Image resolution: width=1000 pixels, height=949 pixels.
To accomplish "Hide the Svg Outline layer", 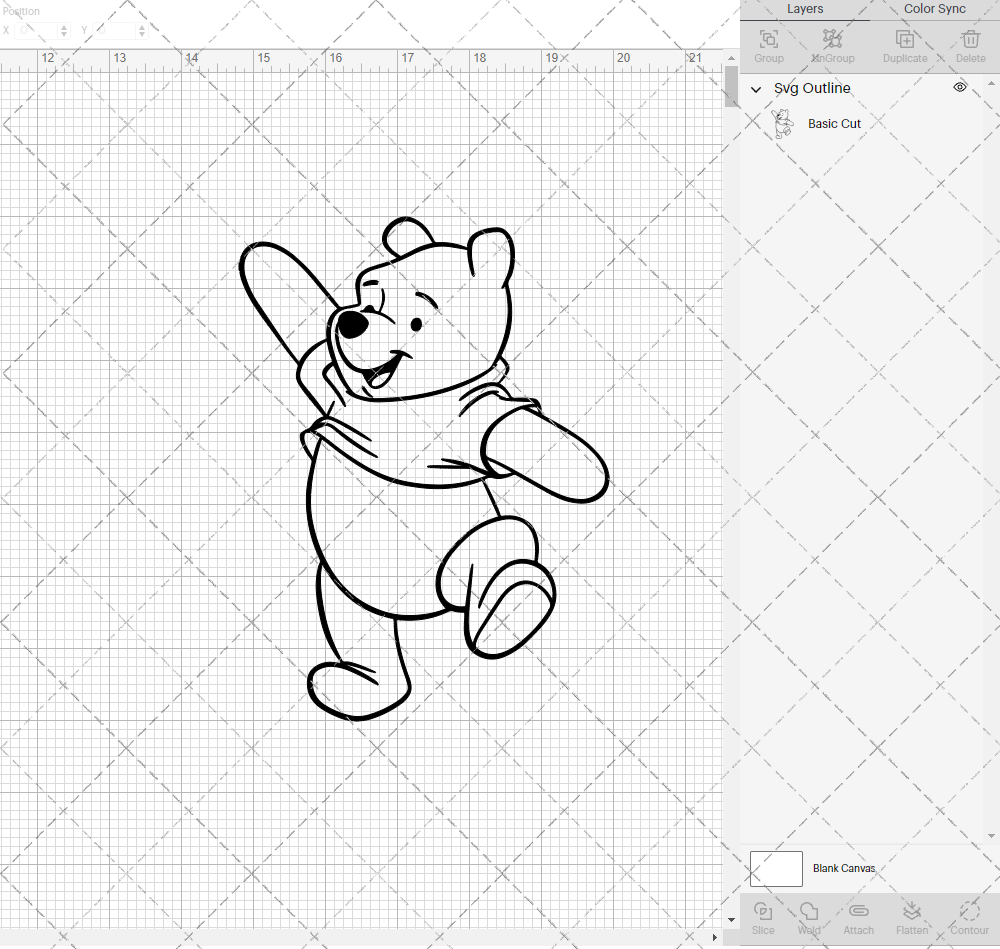I will point(959,87).
